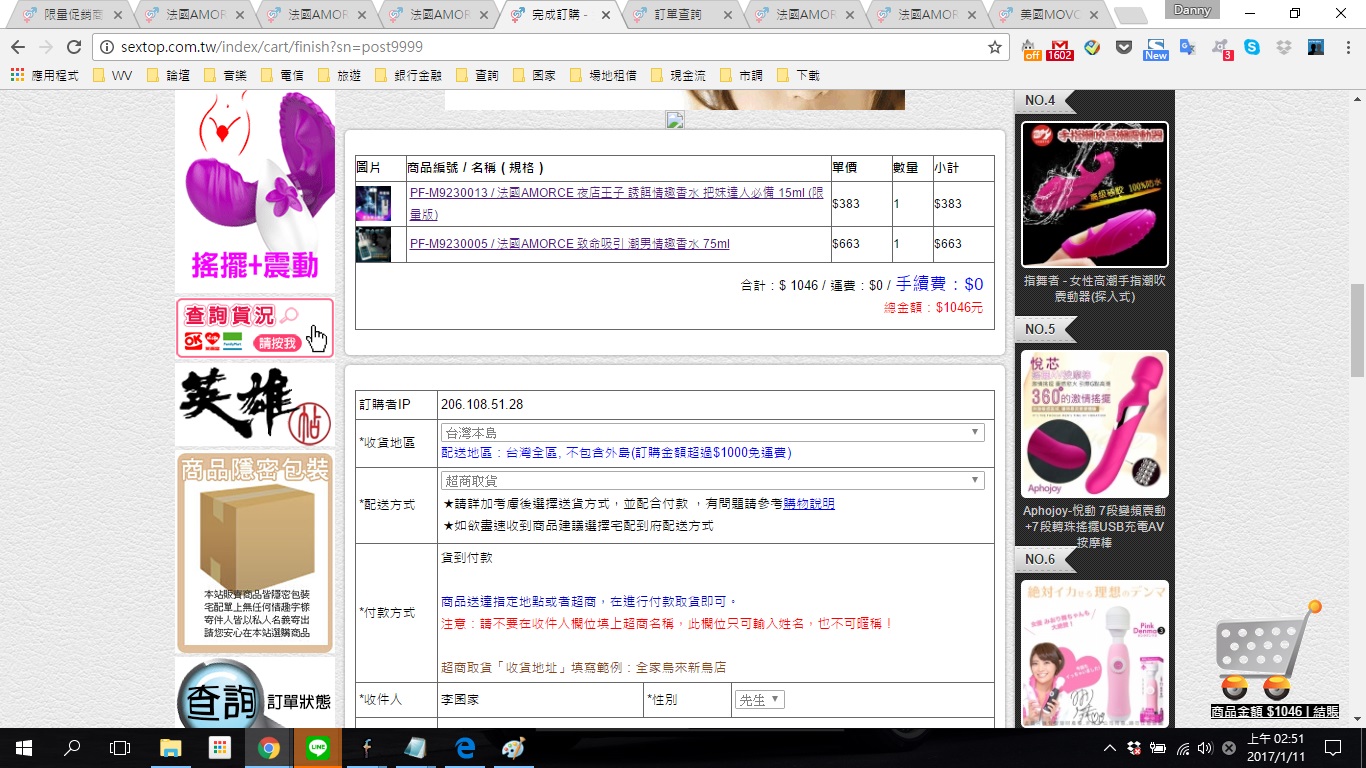Screen dimensions: 1366x768
Task: Click the Skype extension icon
Action: [x=1252, y=47]
